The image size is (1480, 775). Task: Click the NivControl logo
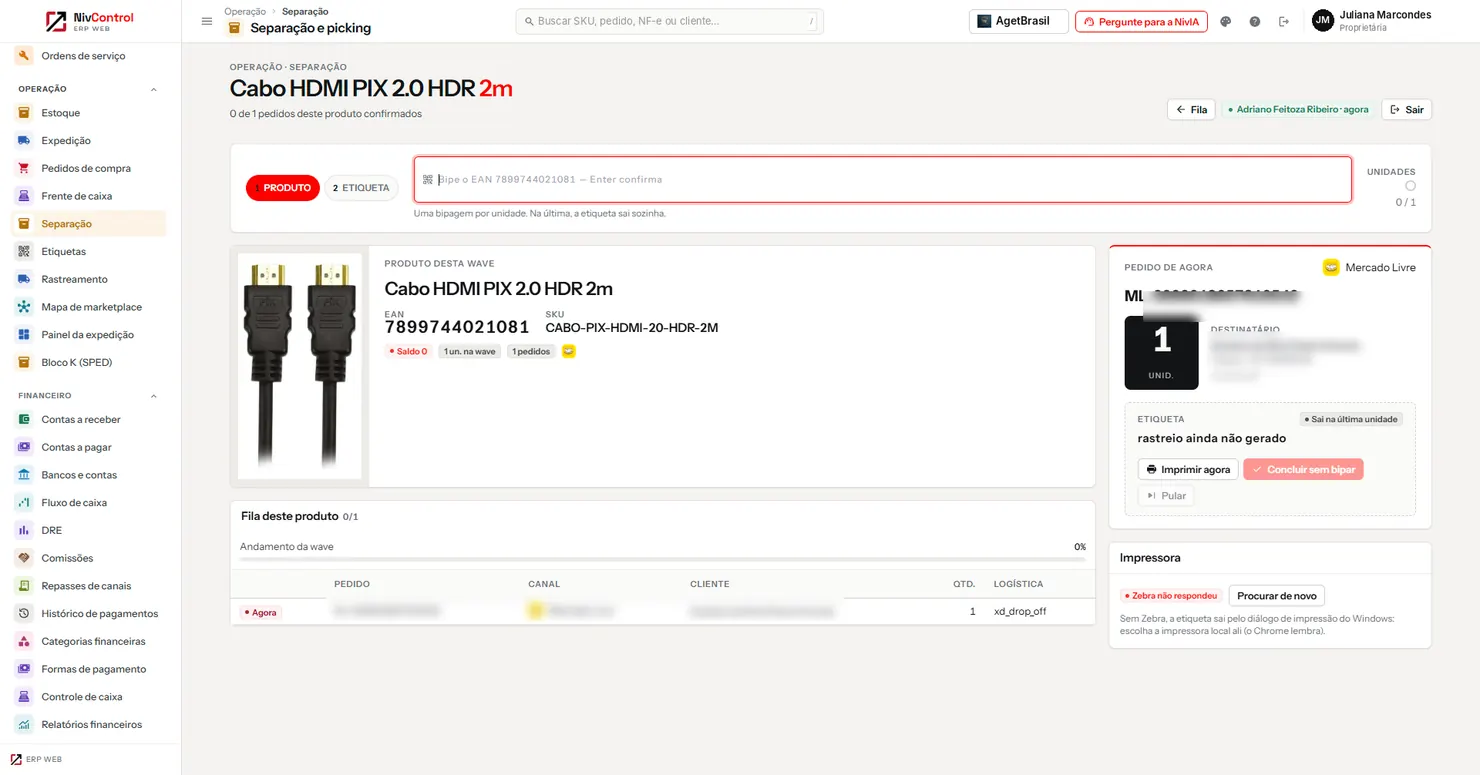coord(90,21)
